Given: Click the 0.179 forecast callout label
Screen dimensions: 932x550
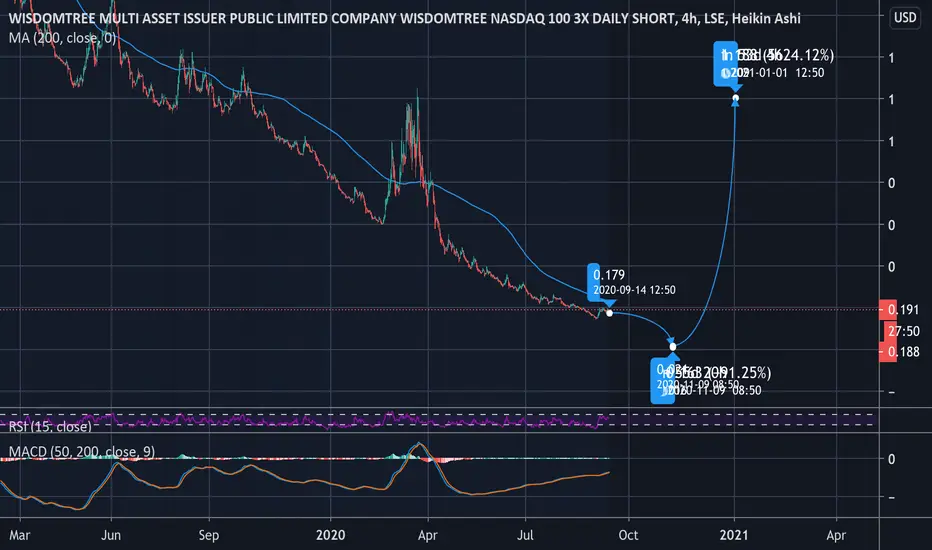Looking at the screenshot, I should click(x=609, y=275).
